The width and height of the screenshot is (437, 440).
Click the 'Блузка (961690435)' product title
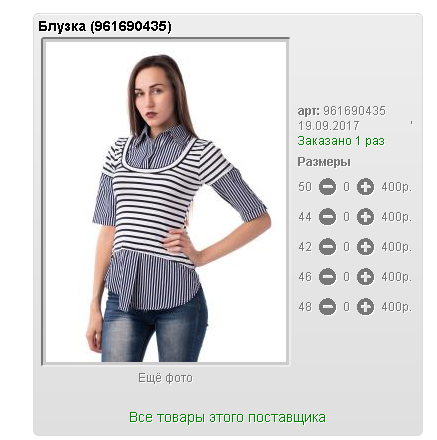(105, 26)
